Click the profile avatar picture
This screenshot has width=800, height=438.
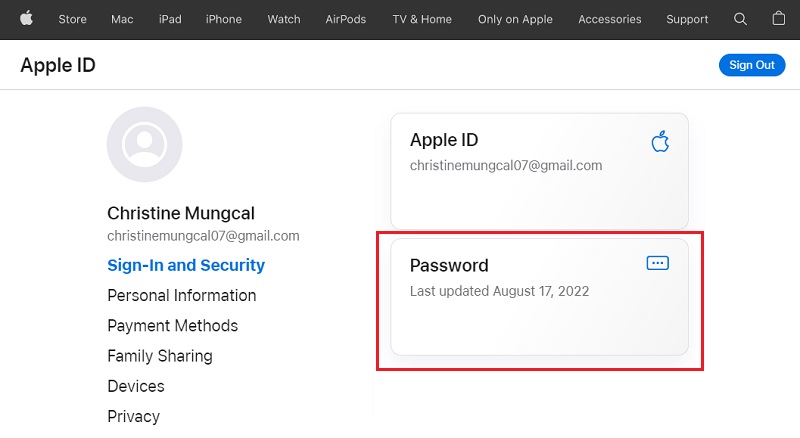click(144, 144)
